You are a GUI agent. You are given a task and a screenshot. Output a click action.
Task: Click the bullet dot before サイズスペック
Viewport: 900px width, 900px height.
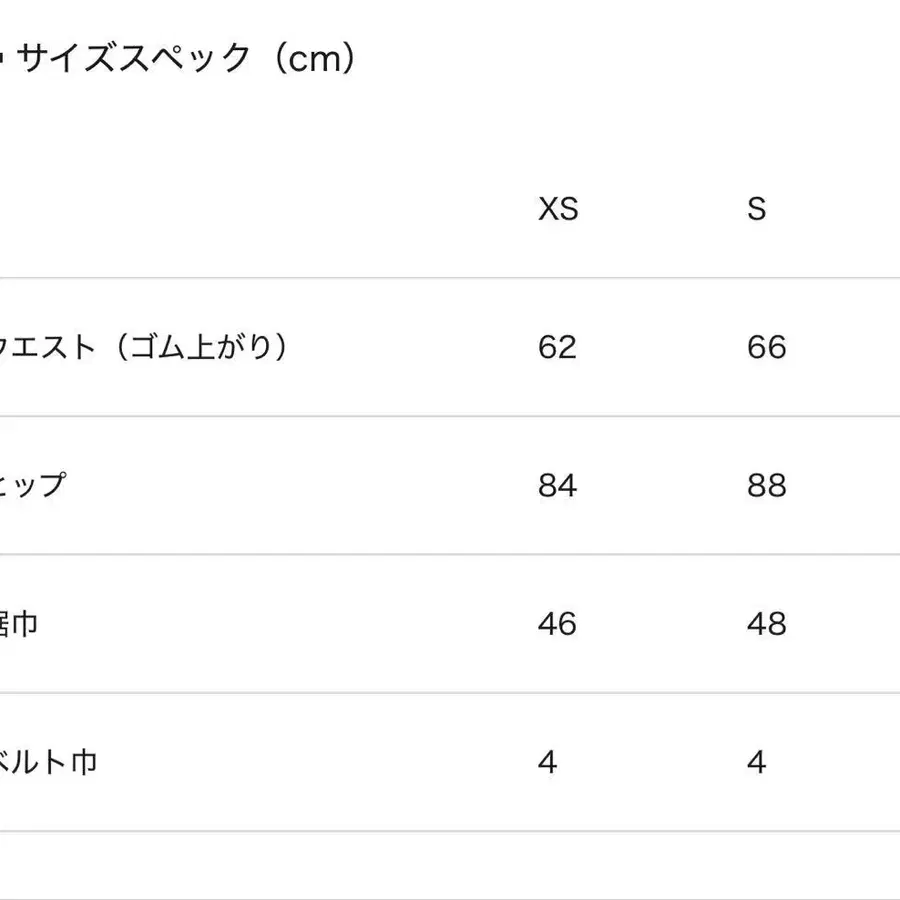tap(3, 60)
